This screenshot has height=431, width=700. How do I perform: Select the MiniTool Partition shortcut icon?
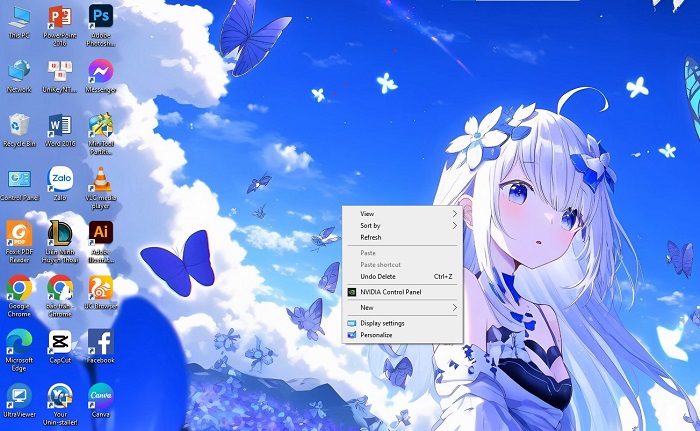pyautogui.click(x=101, y=134)
